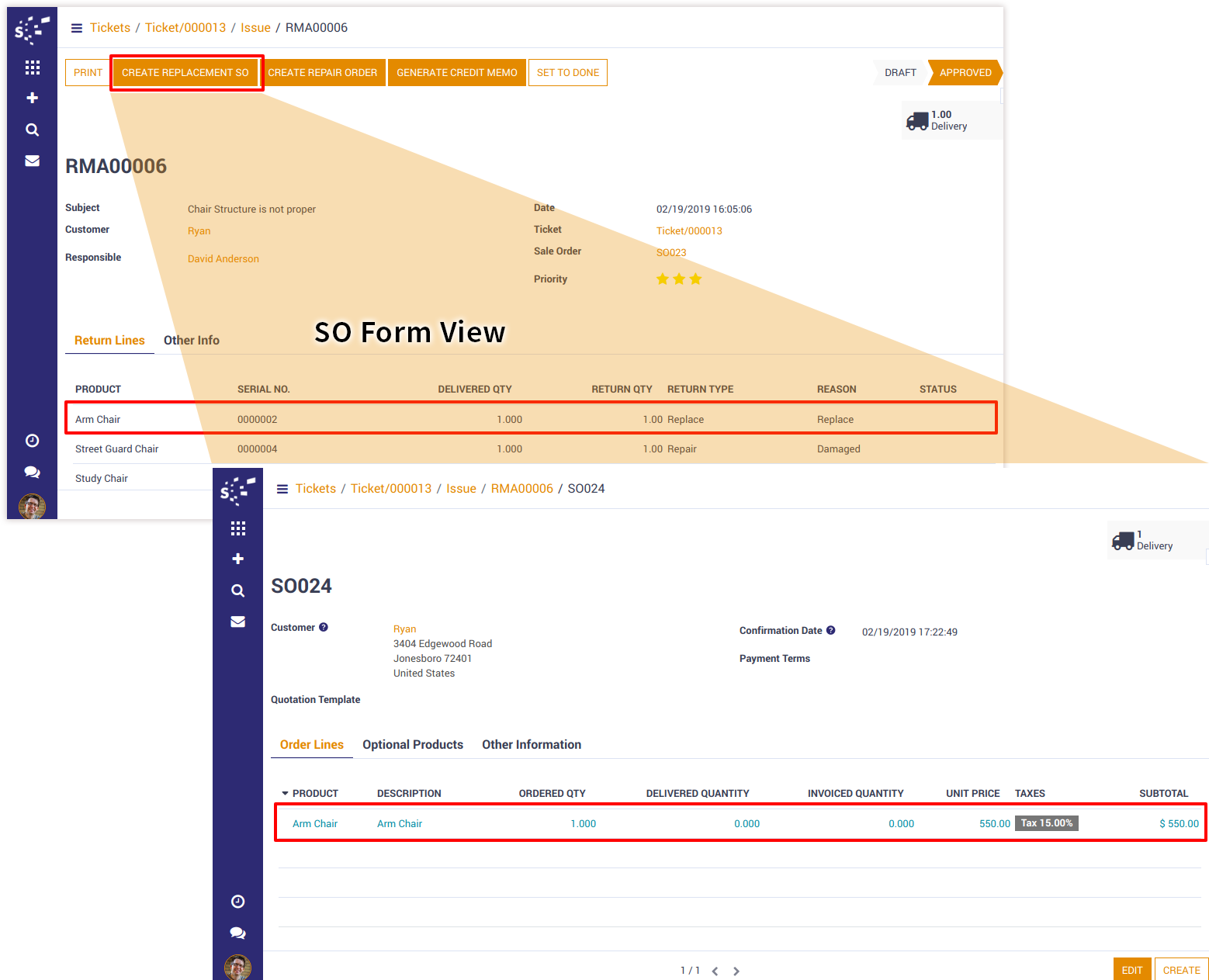The width and height of the screenshot is (1209, 980).
Task: Click the plus icon in RMA sidebar
Action: [32, 98]
